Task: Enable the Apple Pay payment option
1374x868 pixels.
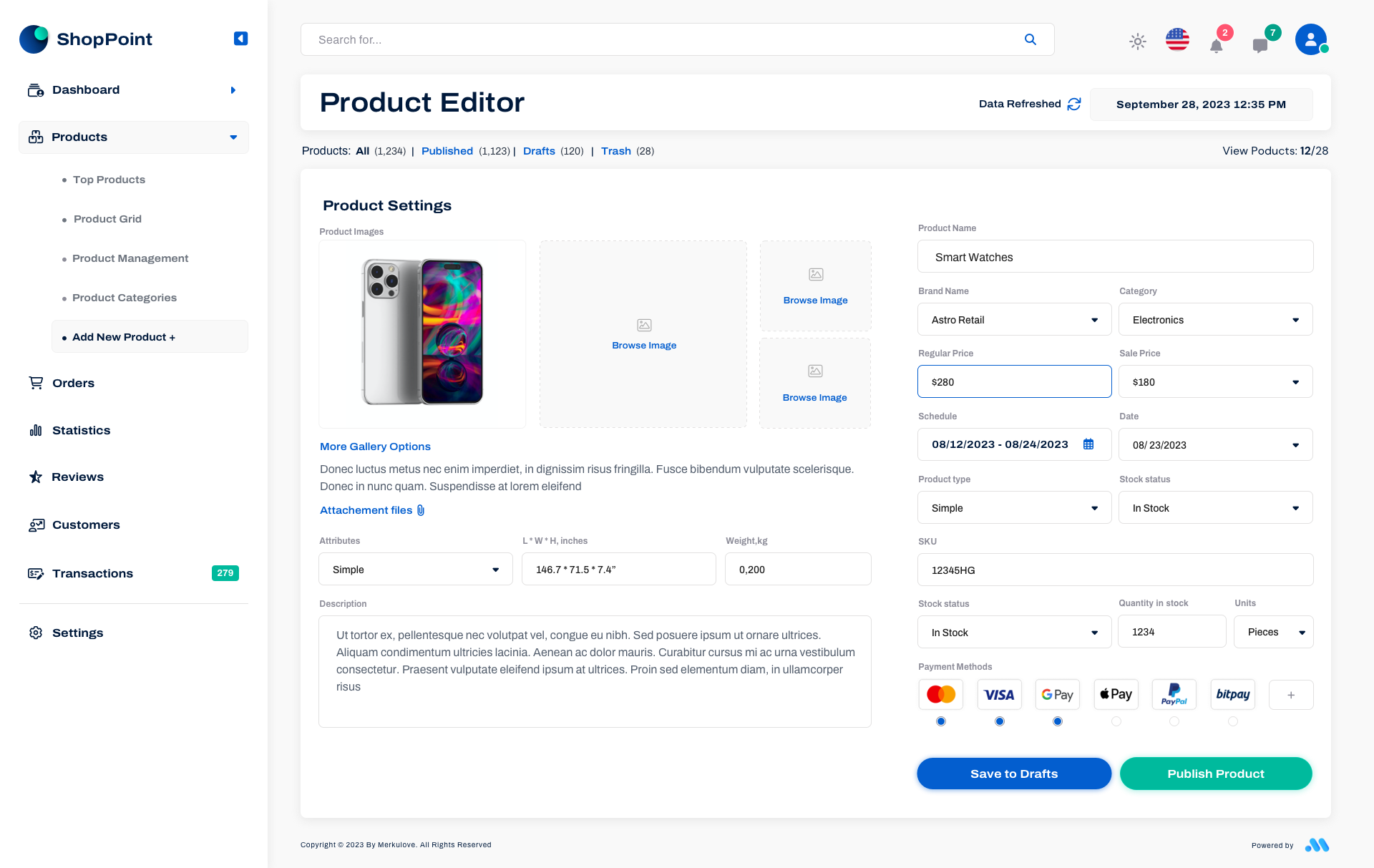Action: tap(1116, 721)
